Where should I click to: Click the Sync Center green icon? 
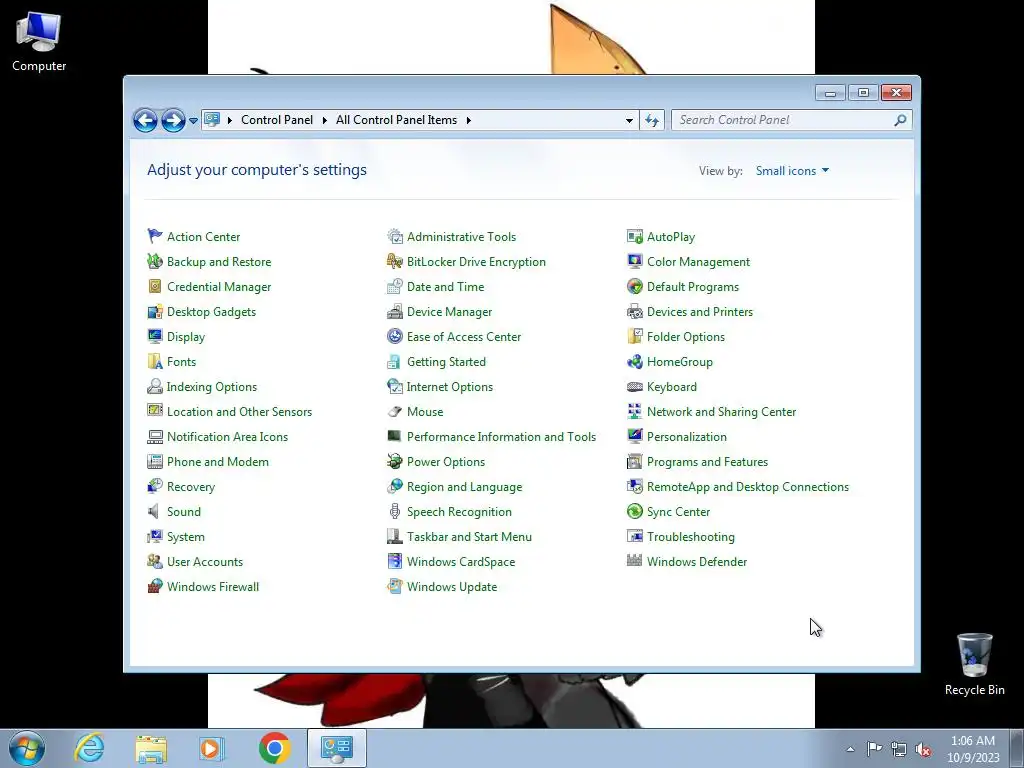[x=635, y=511]
